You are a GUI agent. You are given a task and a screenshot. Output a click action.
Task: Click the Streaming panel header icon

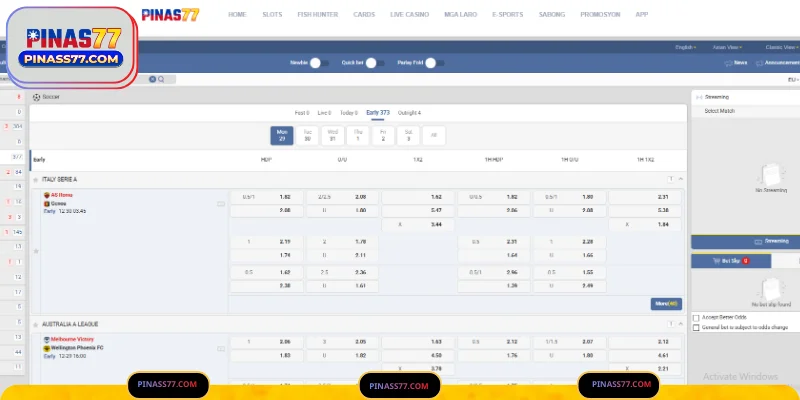pos(699,97)
